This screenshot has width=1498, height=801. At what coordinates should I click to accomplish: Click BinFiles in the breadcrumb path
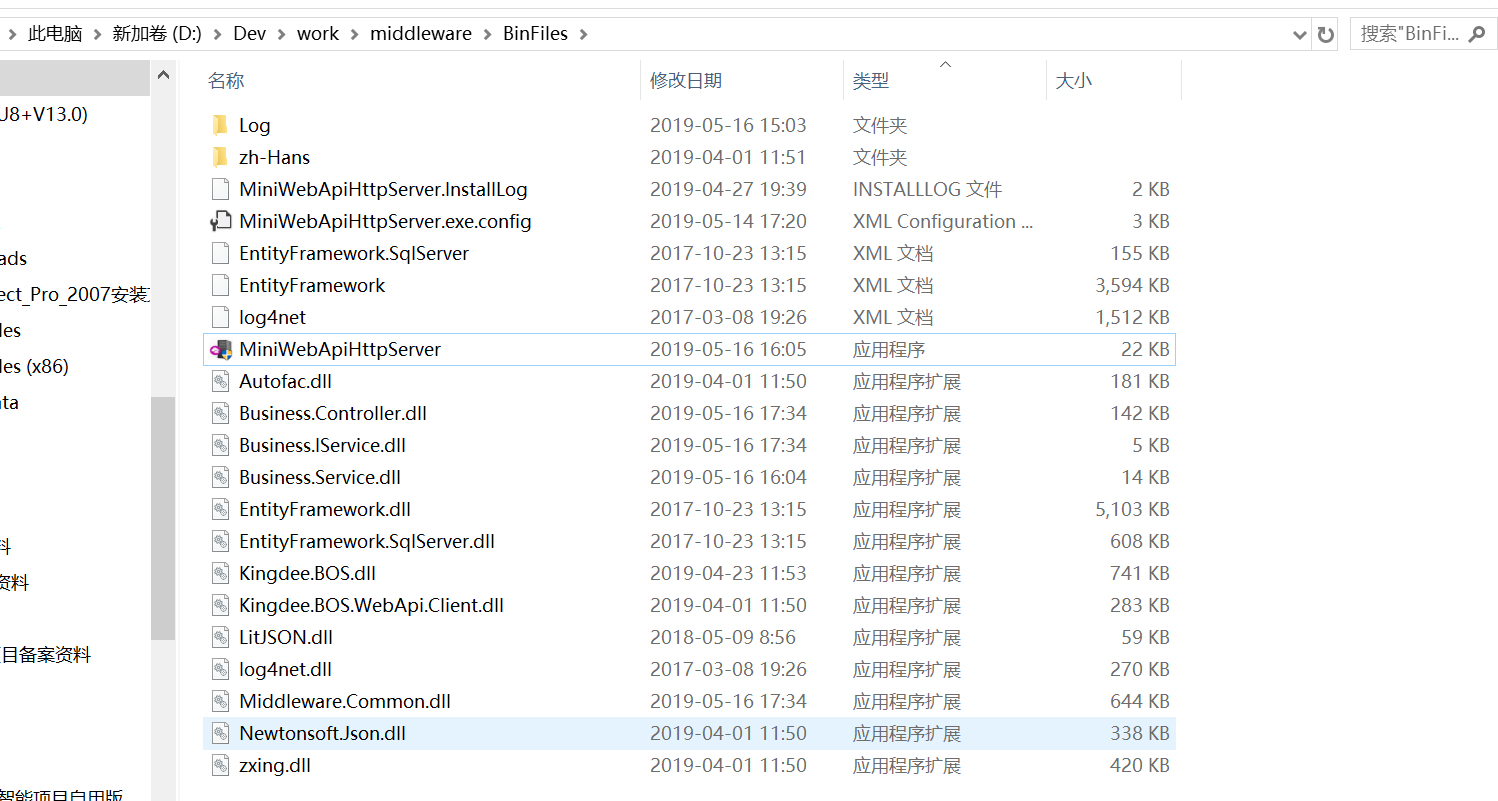click(x=535, y=33)
